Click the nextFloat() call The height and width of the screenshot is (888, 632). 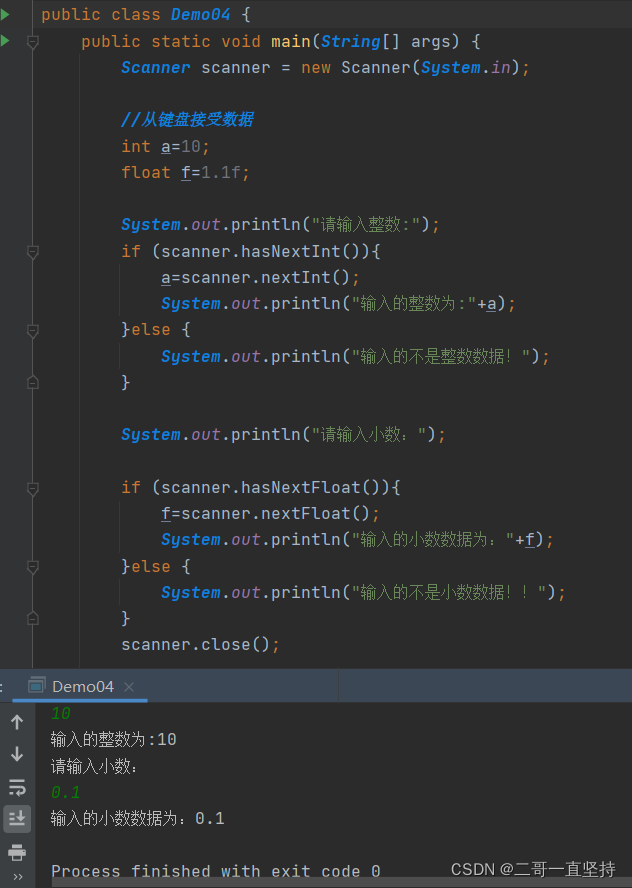(x=315, y=514)
